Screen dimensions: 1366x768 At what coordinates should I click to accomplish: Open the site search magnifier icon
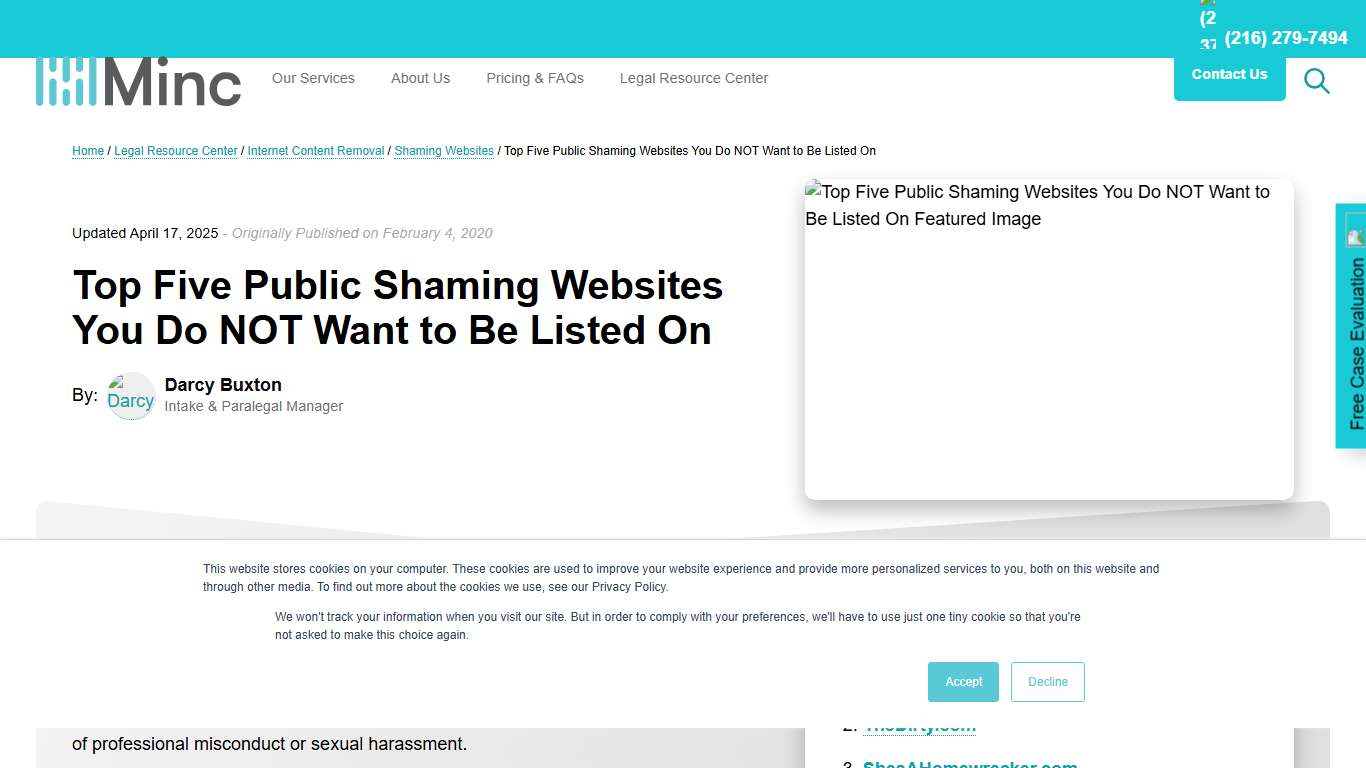1316,81
